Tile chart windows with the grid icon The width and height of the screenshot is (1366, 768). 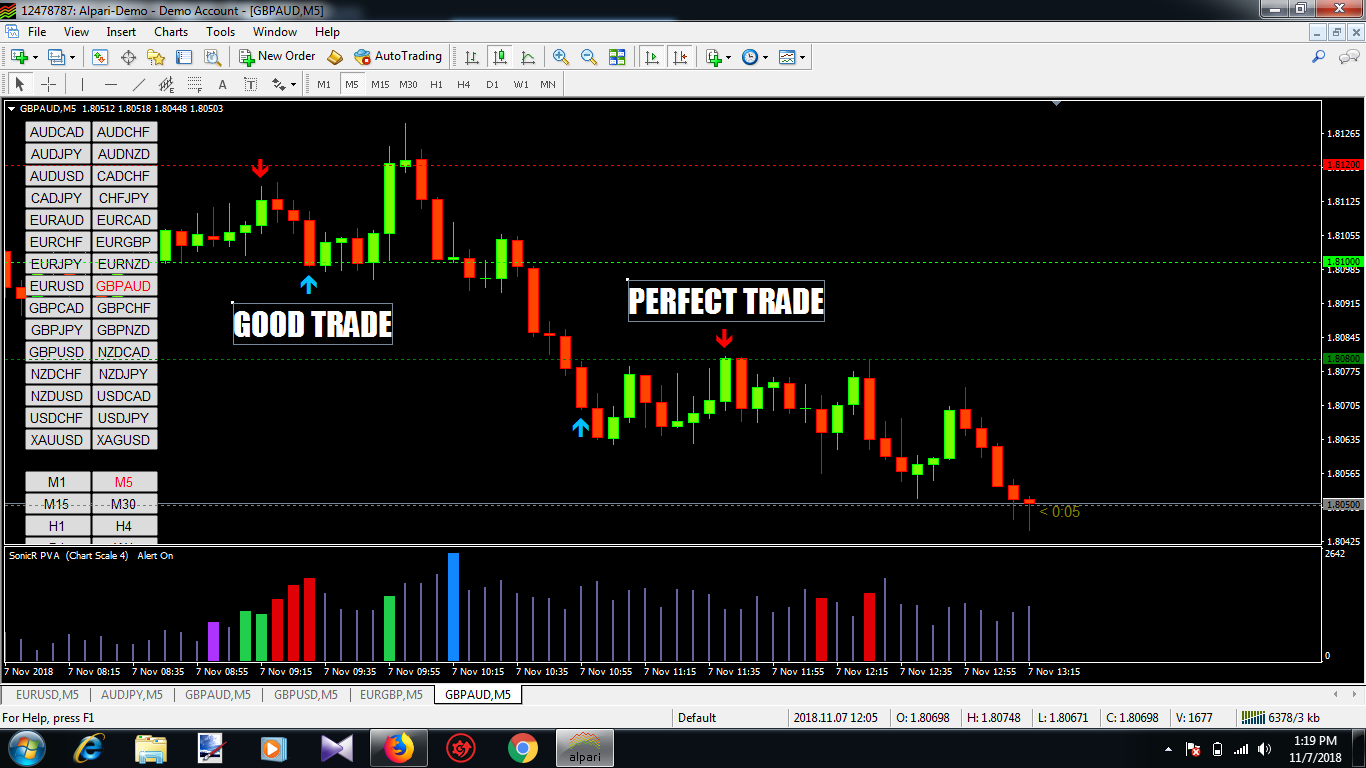[x=617, y=57]
